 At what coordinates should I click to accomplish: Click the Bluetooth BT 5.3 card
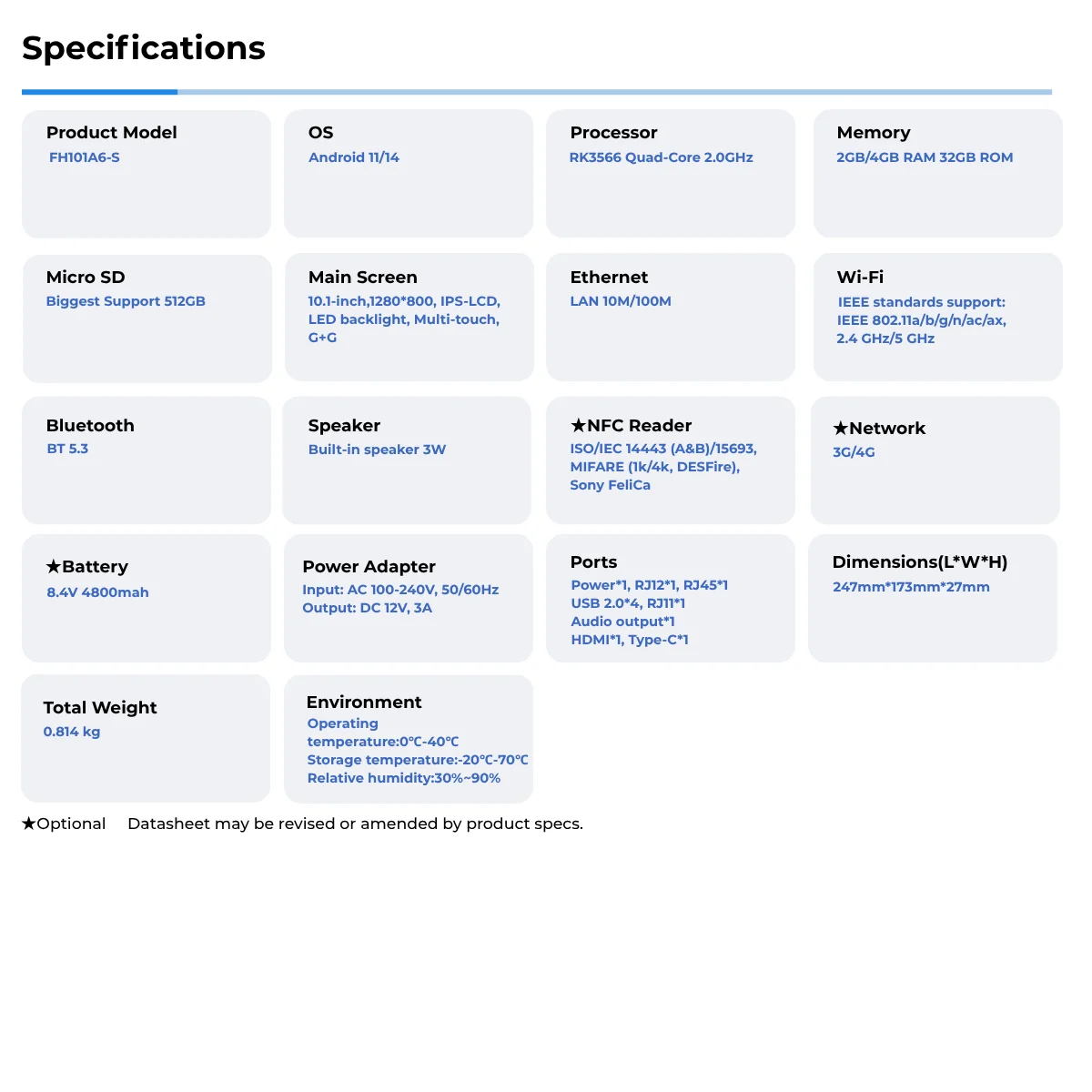point(147,460)
